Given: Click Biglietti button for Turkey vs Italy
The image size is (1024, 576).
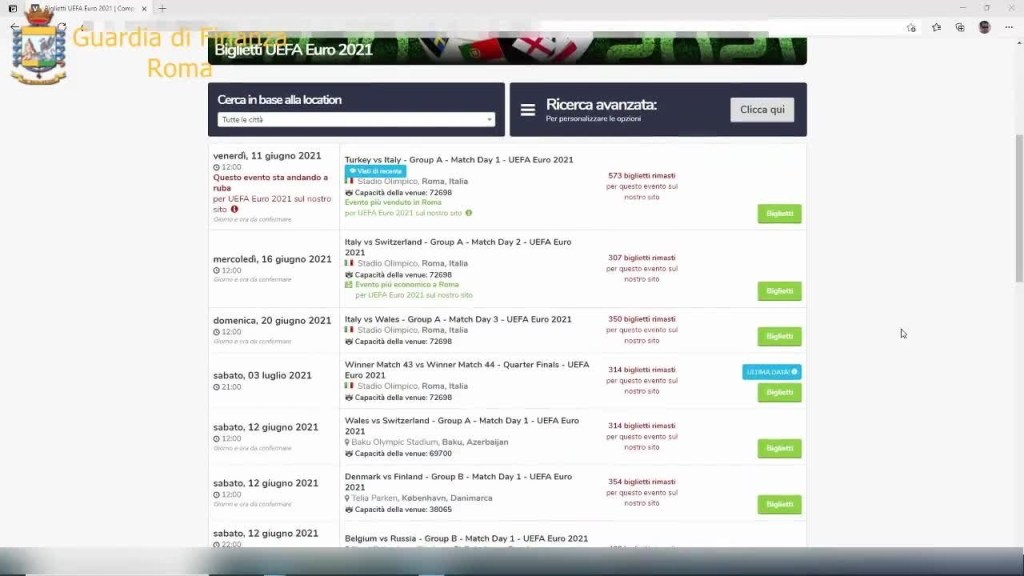Looking at the screenshot, I should [779, 214].
